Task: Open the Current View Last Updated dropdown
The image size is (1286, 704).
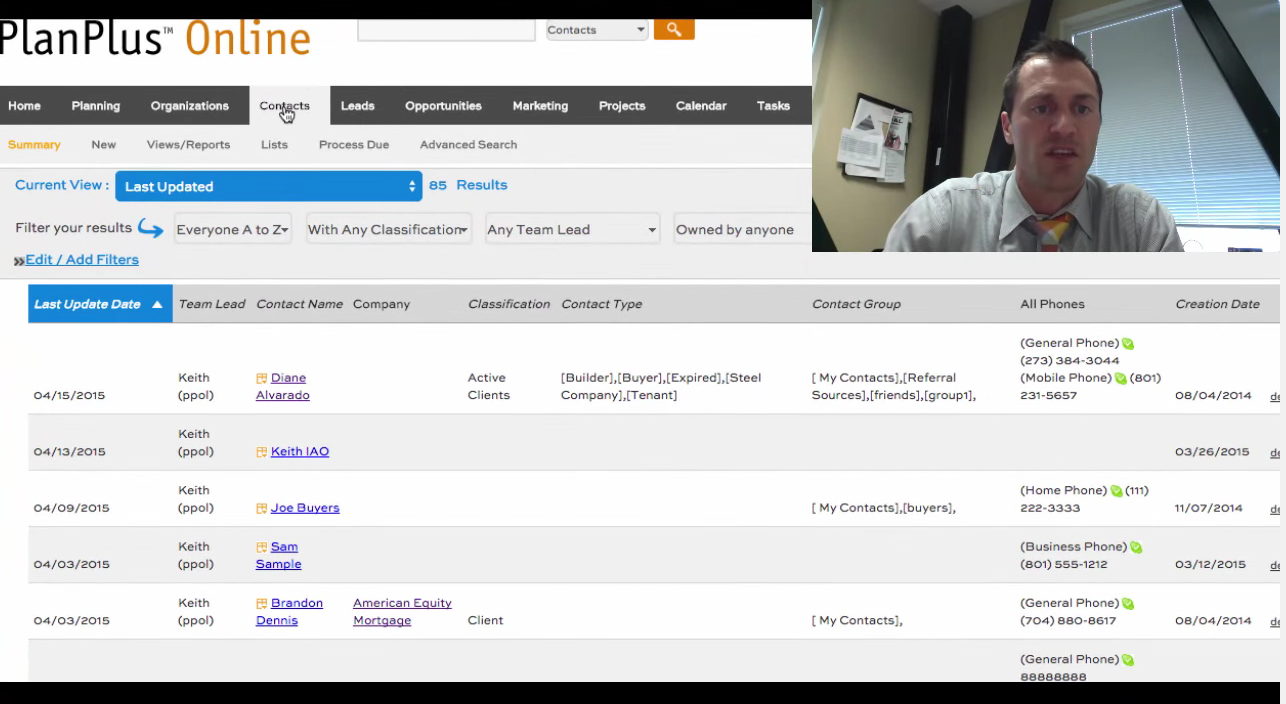Action: coord(269,186)
